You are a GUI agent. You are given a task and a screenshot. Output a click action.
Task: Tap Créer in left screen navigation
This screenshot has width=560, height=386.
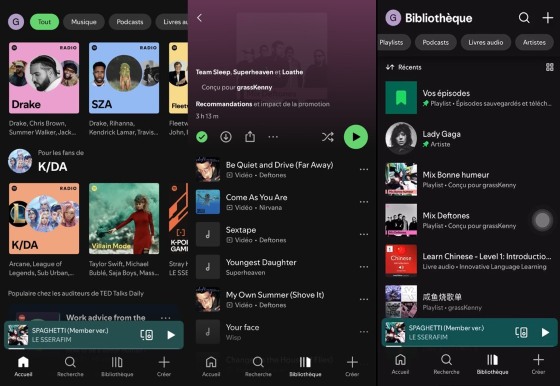pyautogui.click(x=164, y=366)
